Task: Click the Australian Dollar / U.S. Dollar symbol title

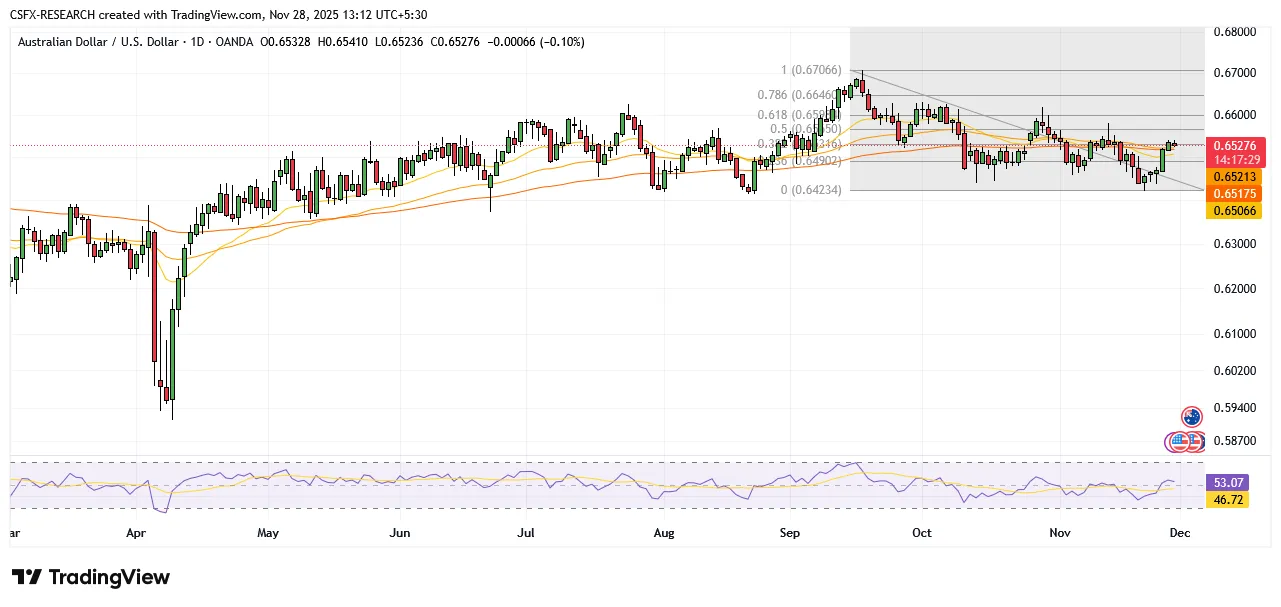Action: coord(98,42)
